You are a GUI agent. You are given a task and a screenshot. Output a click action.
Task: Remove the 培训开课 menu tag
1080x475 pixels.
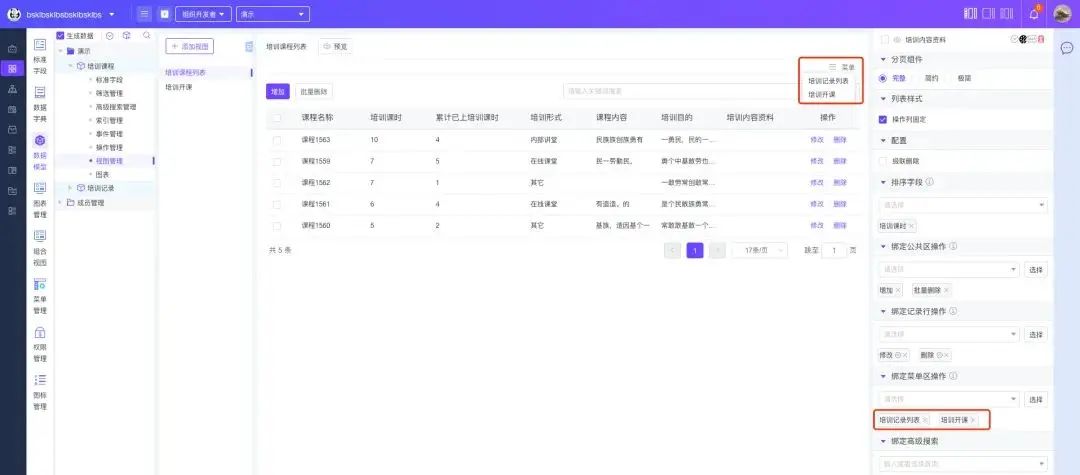pos(973,420)
